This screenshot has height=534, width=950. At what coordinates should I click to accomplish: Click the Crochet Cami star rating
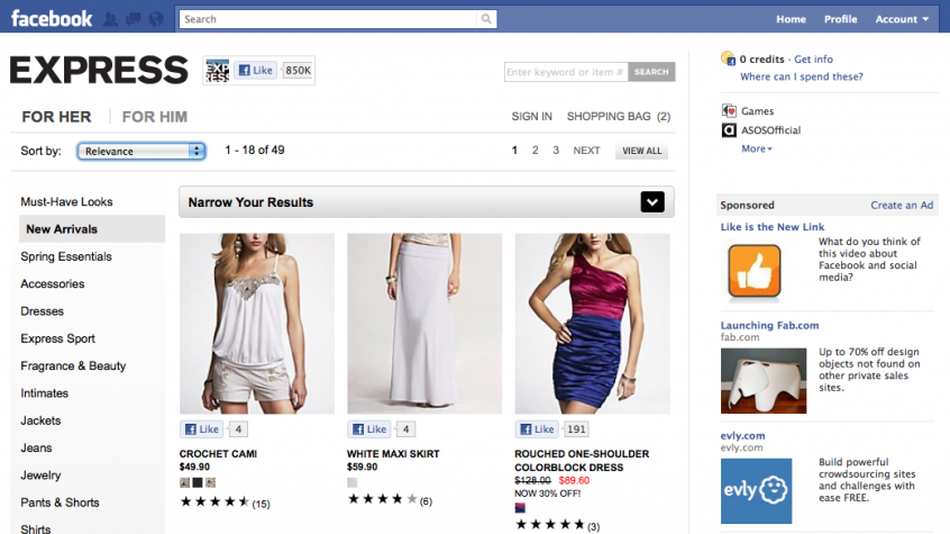[215, 501]
